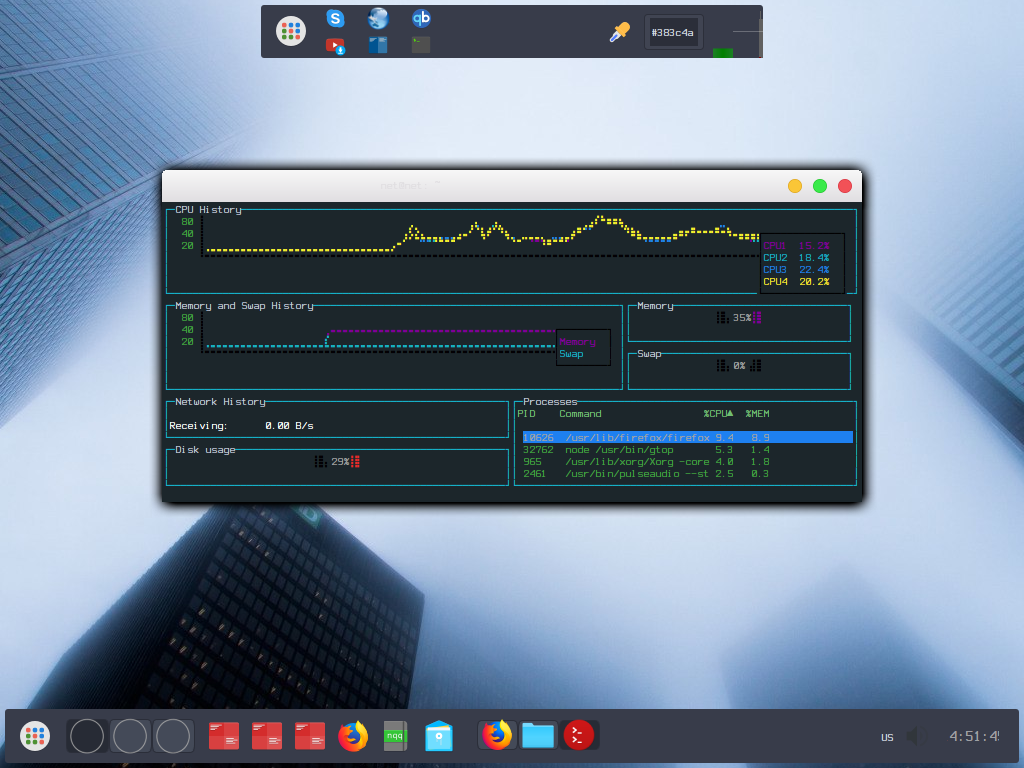Open the volume speaker control
This screenshot has width=1024, height=768.
914,736
